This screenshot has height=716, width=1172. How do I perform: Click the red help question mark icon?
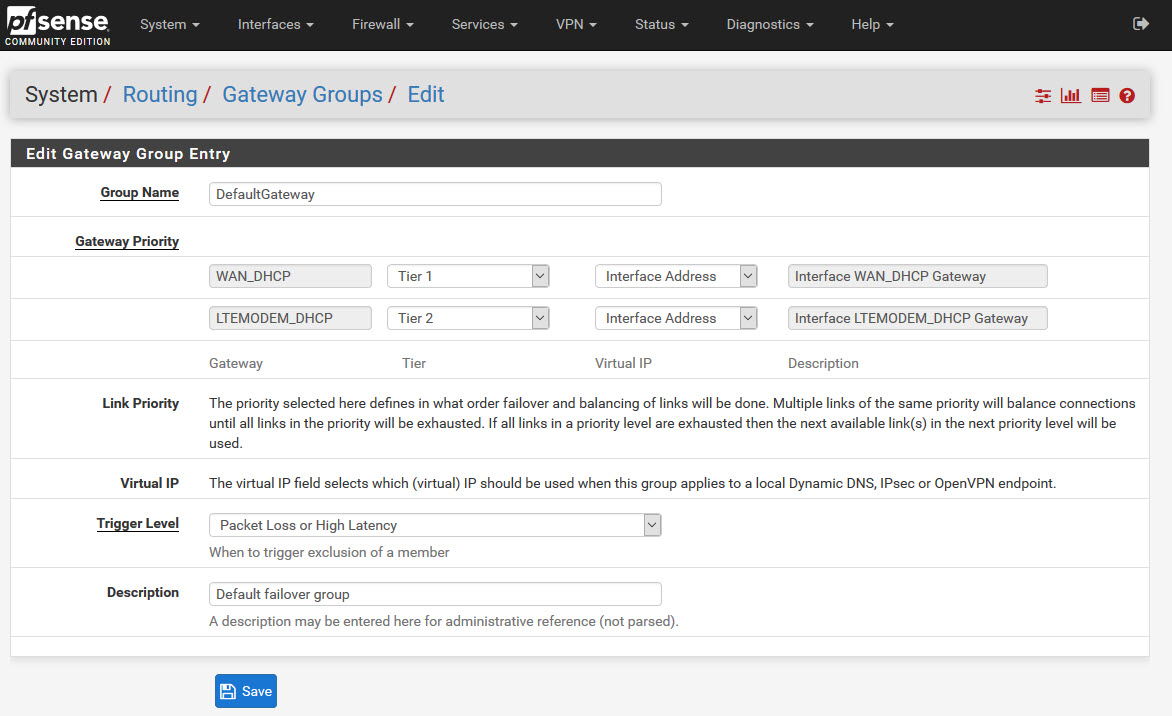tap(1127, 96)
